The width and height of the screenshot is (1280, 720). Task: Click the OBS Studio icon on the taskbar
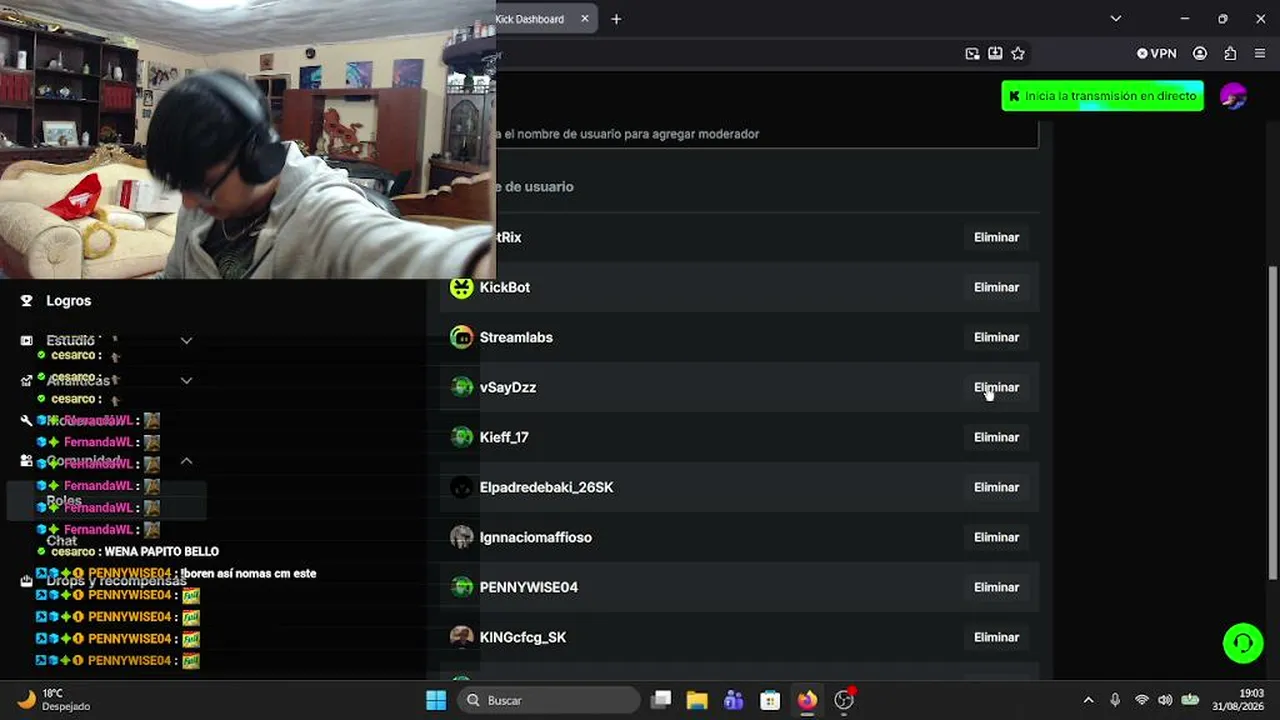pos(844,700)
